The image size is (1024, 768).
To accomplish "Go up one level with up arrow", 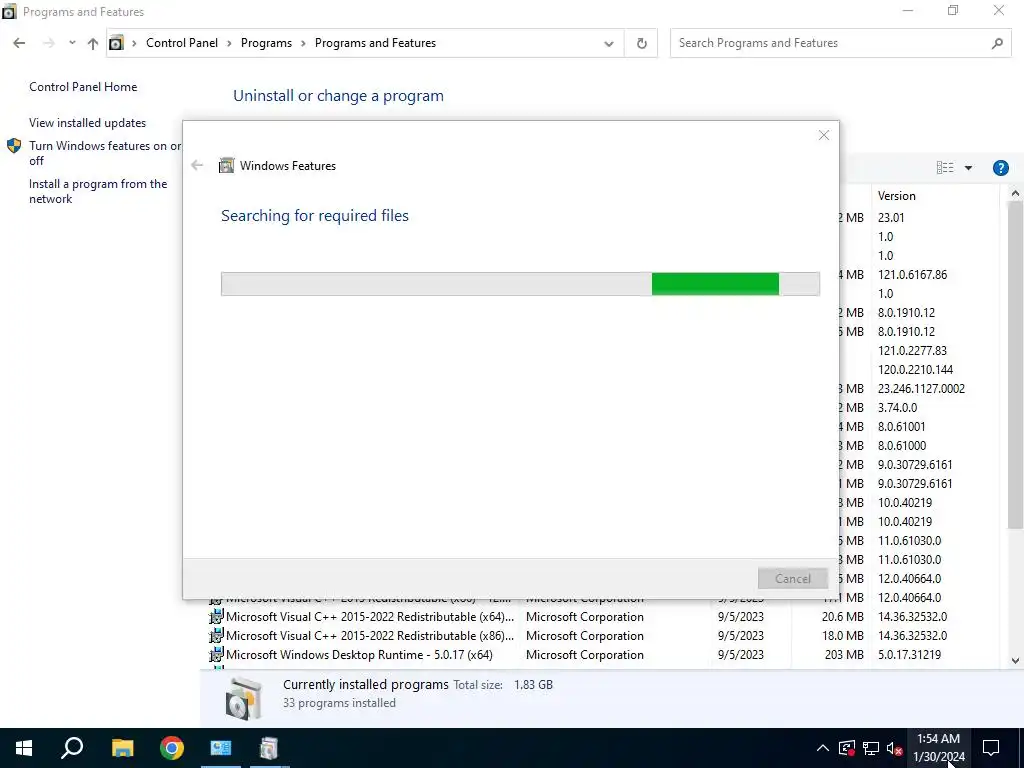I will (x=93, y=43).
